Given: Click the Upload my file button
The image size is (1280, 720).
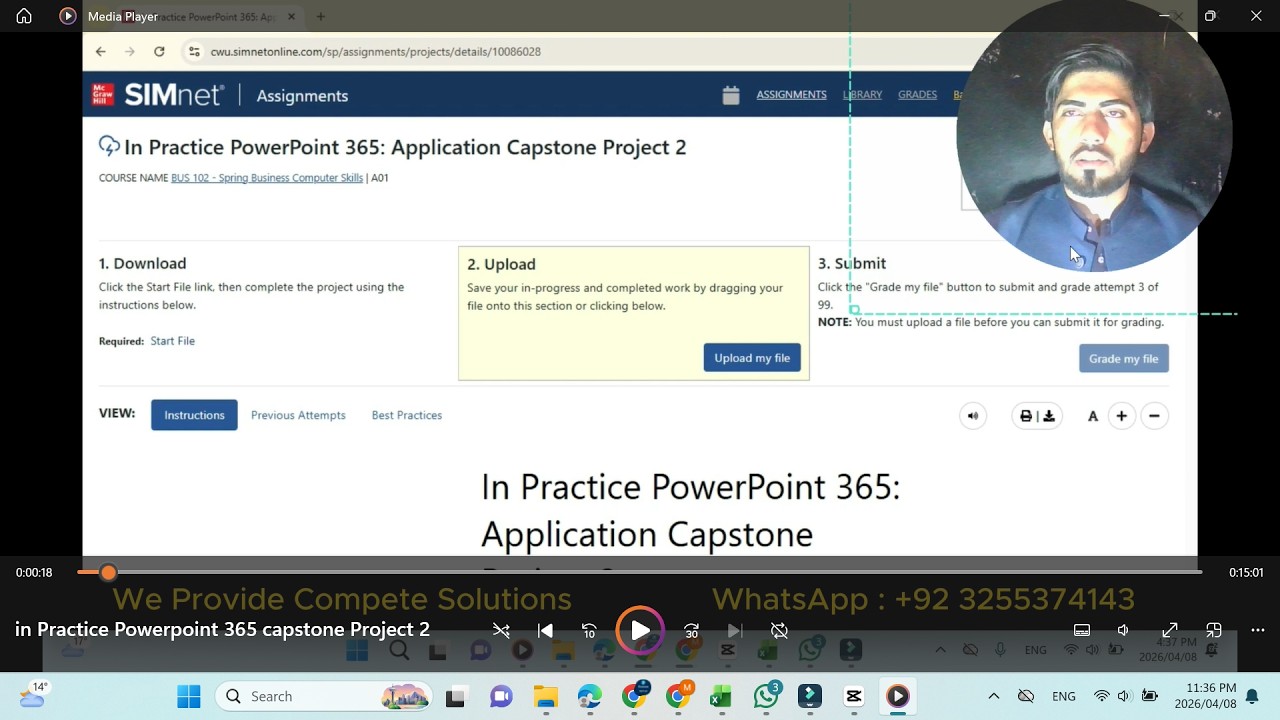Looking at the screenshot, I should coord(752,358).
